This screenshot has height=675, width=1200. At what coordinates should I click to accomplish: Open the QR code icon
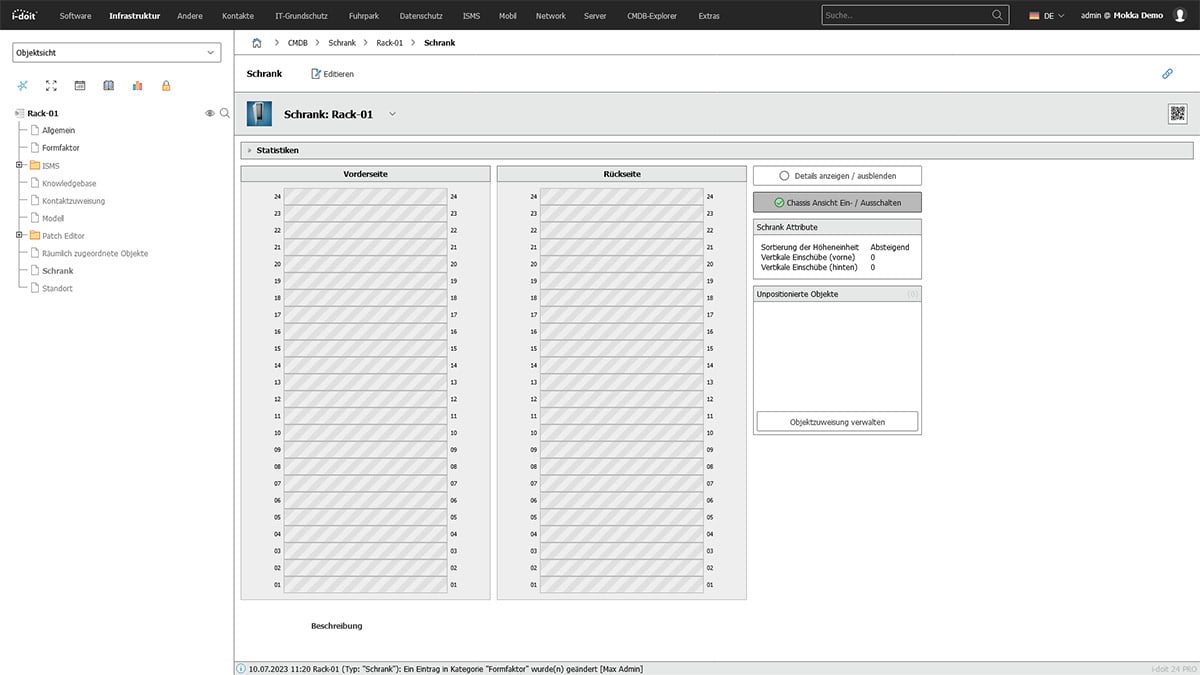1177,114
